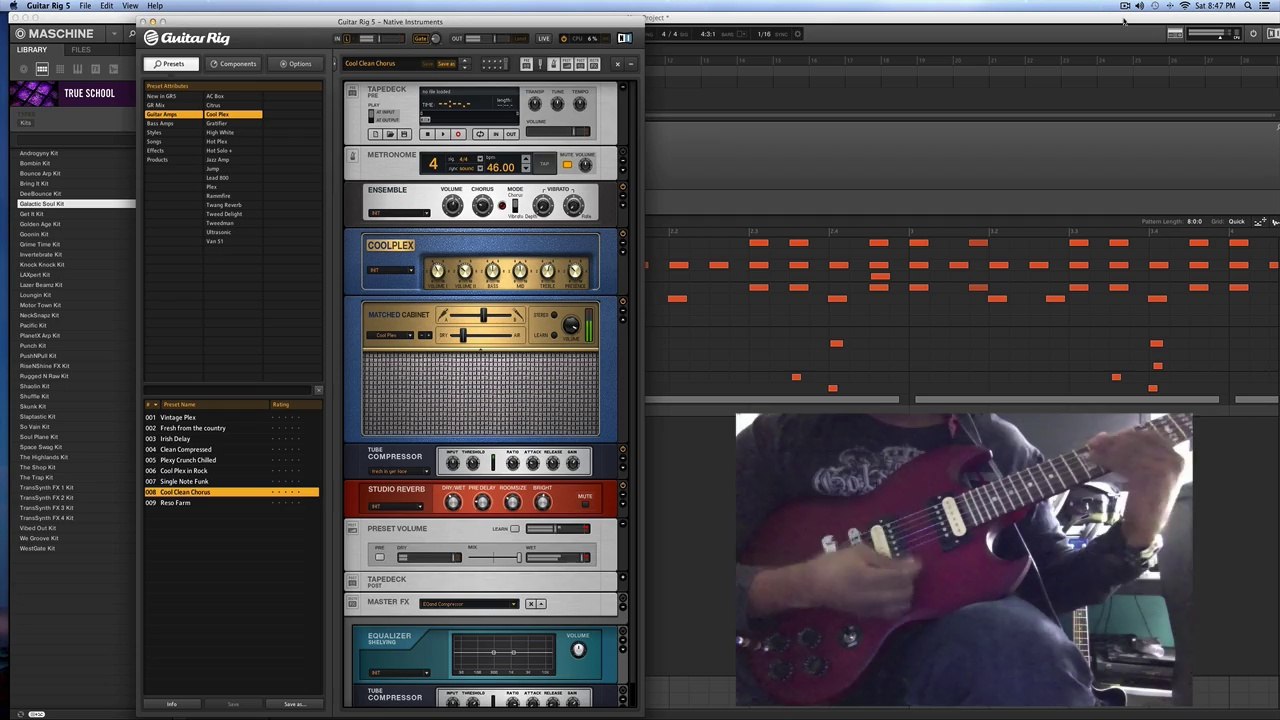This screenshot has width=1280, height=720.
Task: Open Studio Reverb INIT preset dropdown
Action: click(x=396, y=506)
